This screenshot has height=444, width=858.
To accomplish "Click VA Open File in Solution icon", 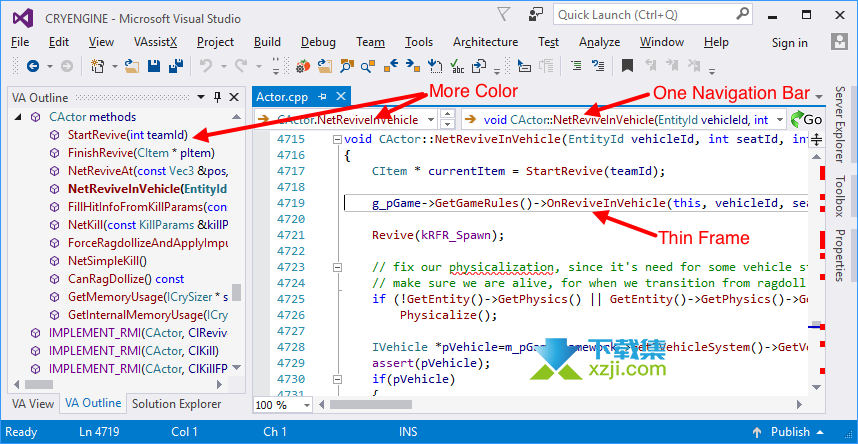I will click(x=325, y=67).
